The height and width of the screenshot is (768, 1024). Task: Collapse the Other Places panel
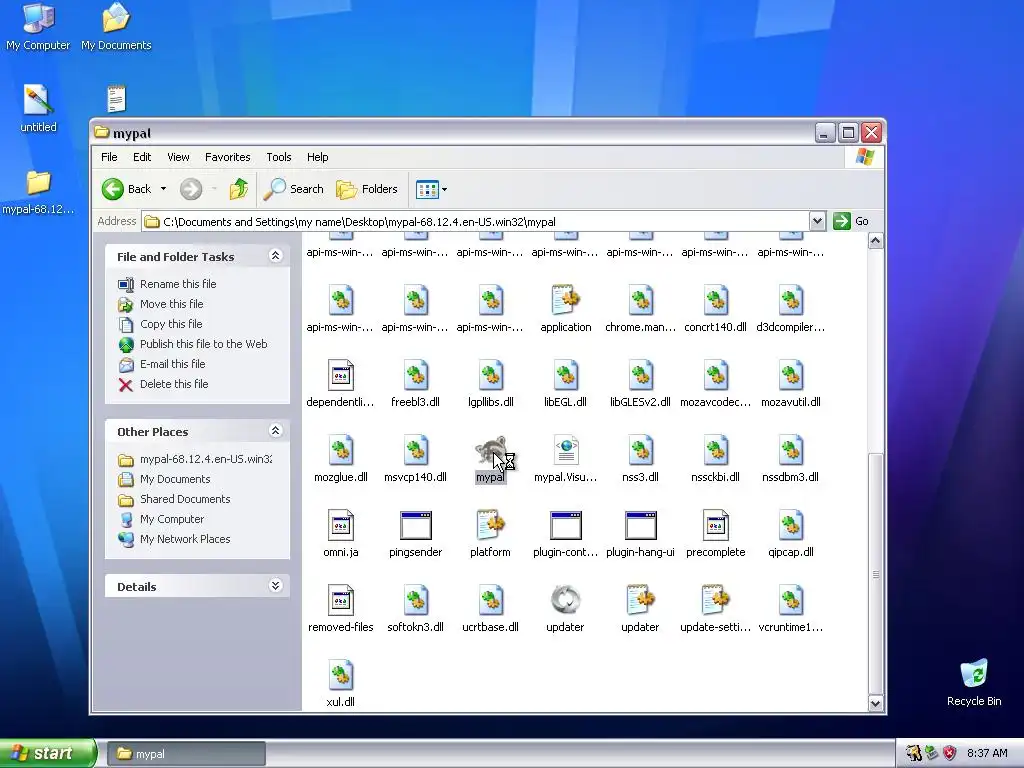click(276, 430)
